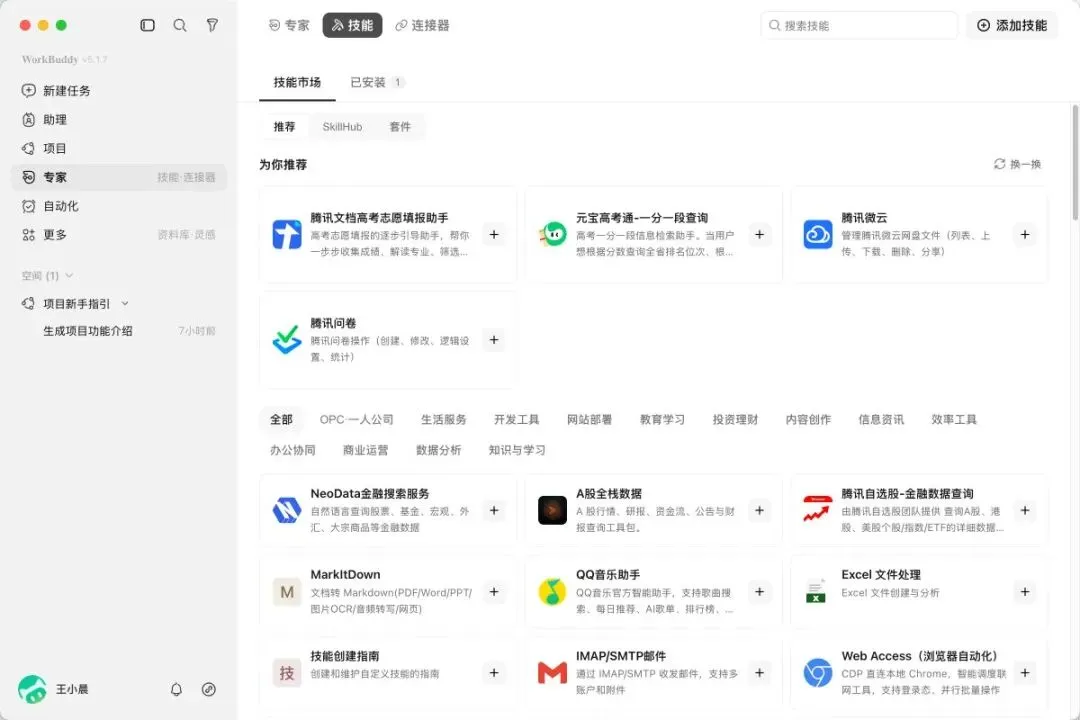Add the 元宝高考通 skill with plus button
This screenshot has height=720, width=1080.
(759, 235)
